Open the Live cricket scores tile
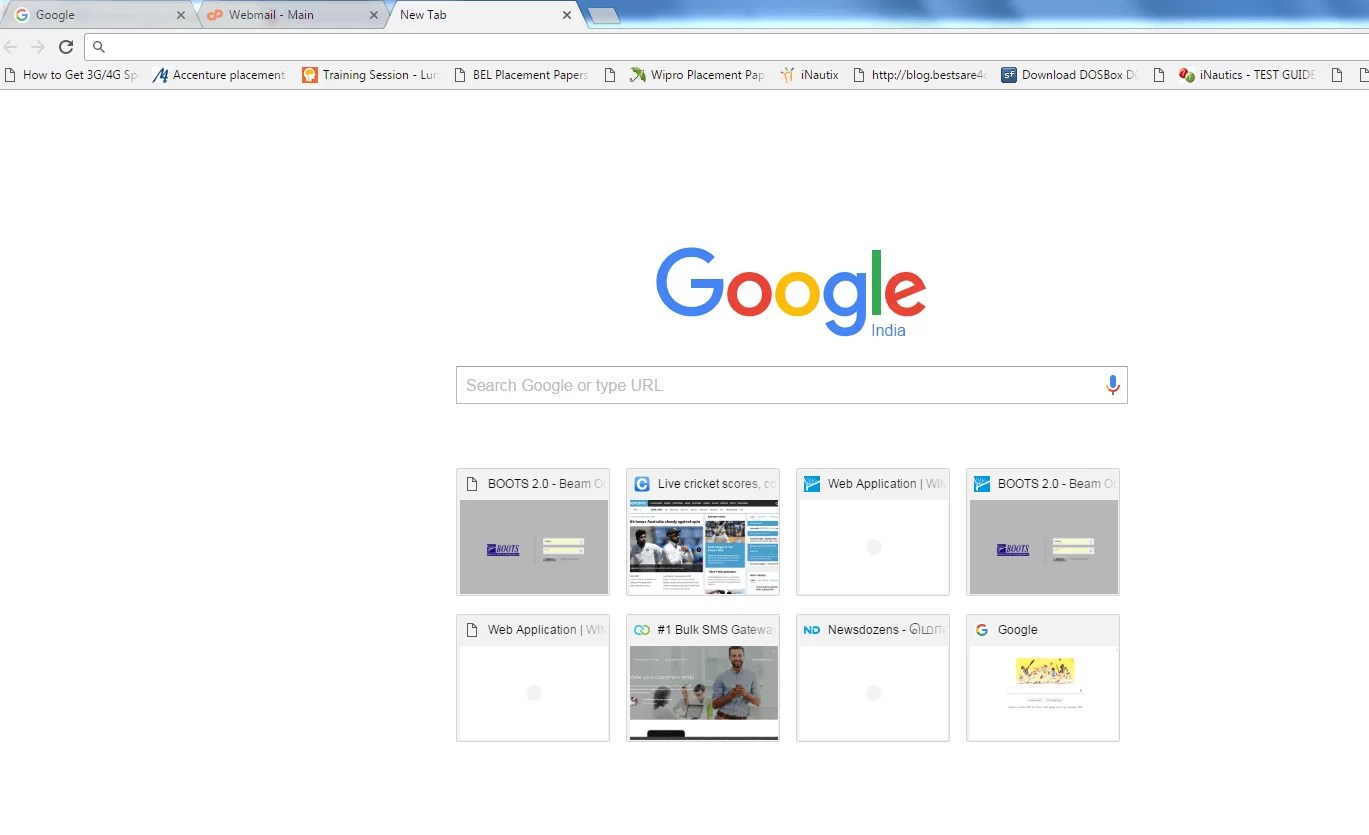The image size is (1369, 835). 703,532
